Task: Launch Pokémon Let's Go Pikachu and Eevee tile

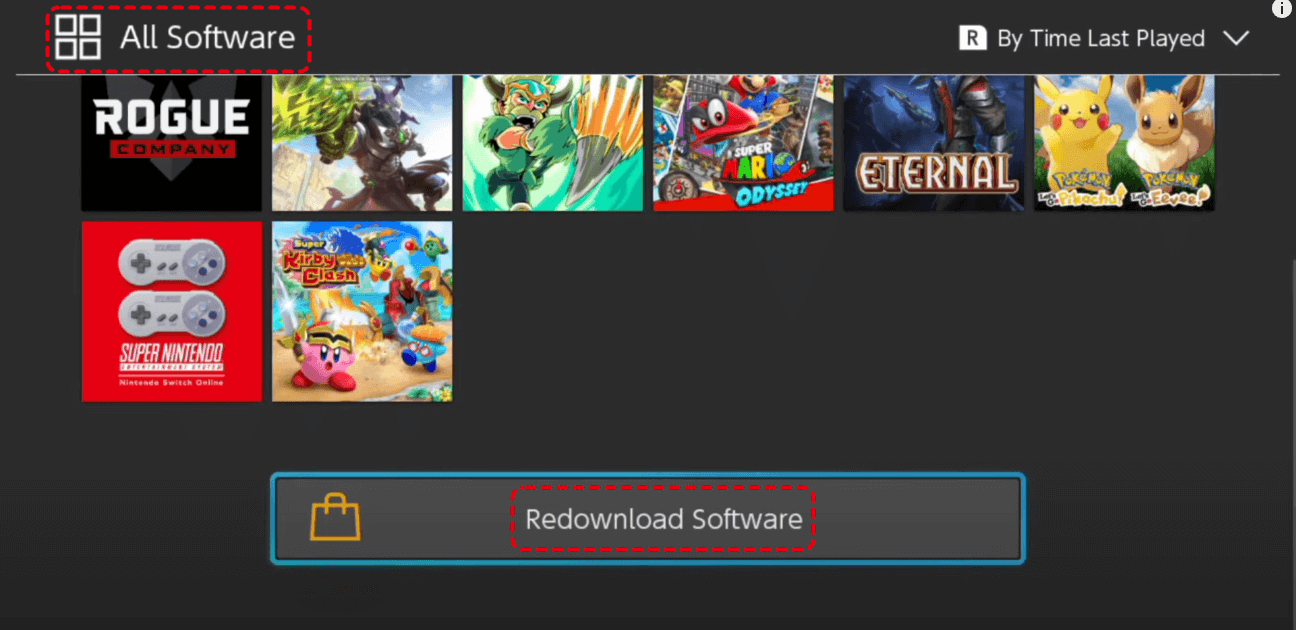Action: 1125,142
